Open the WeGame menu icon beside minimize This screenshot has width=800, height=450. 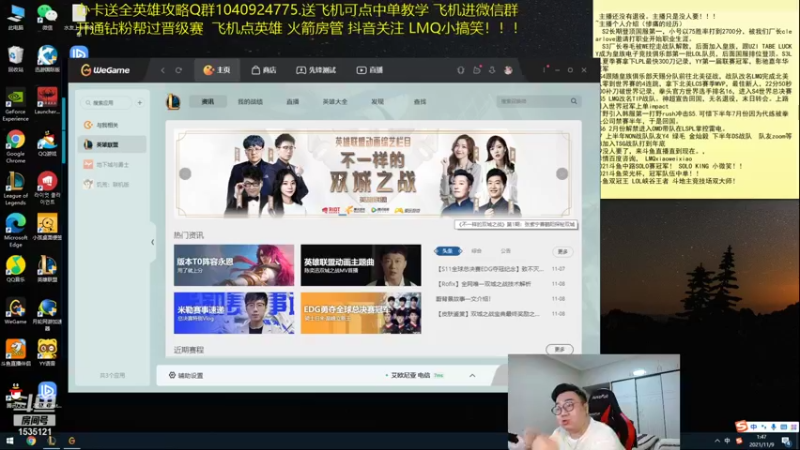click(x=544, y=69)
